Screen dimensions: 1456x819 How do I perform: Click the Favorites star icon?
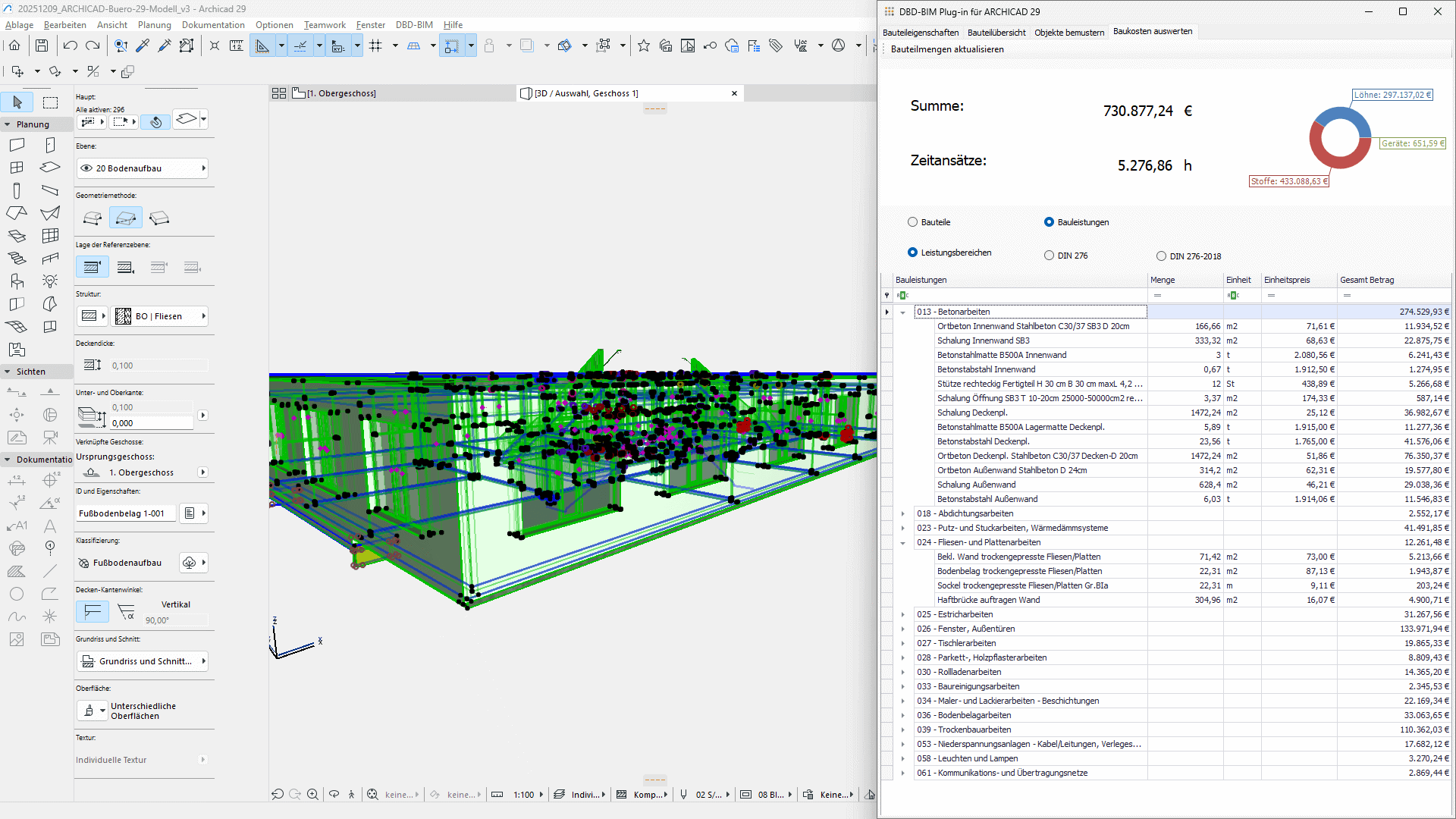(644, 45)
